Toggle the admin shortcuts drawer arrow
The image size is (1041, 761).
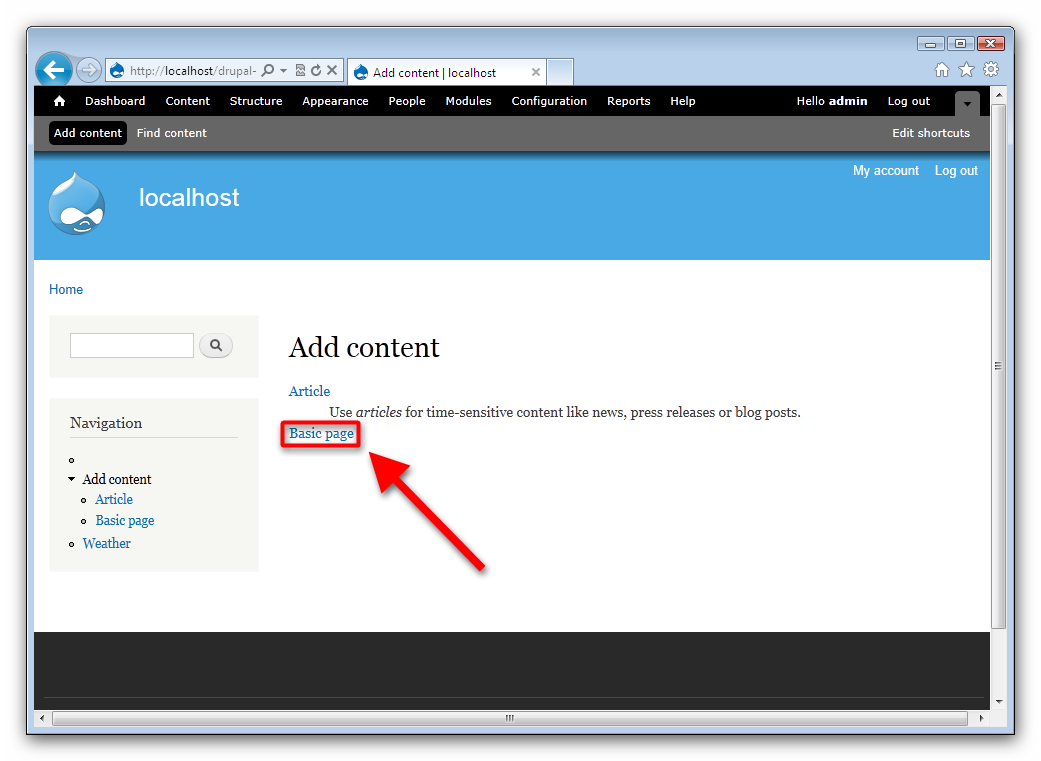click(967, 104)
